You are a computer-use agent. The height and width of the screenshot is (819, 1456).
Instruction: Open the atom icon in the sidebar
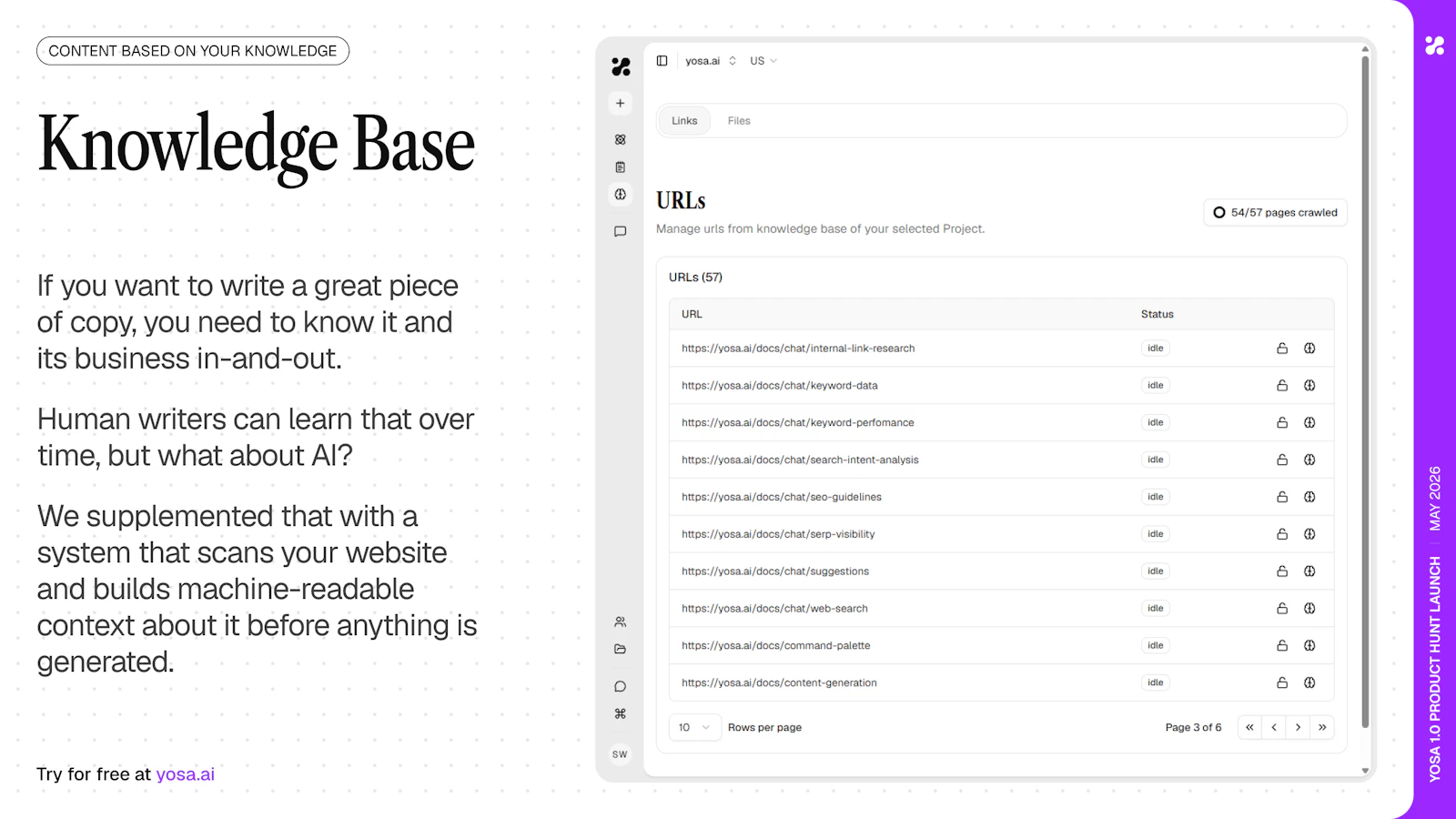[x=620, y=140]
